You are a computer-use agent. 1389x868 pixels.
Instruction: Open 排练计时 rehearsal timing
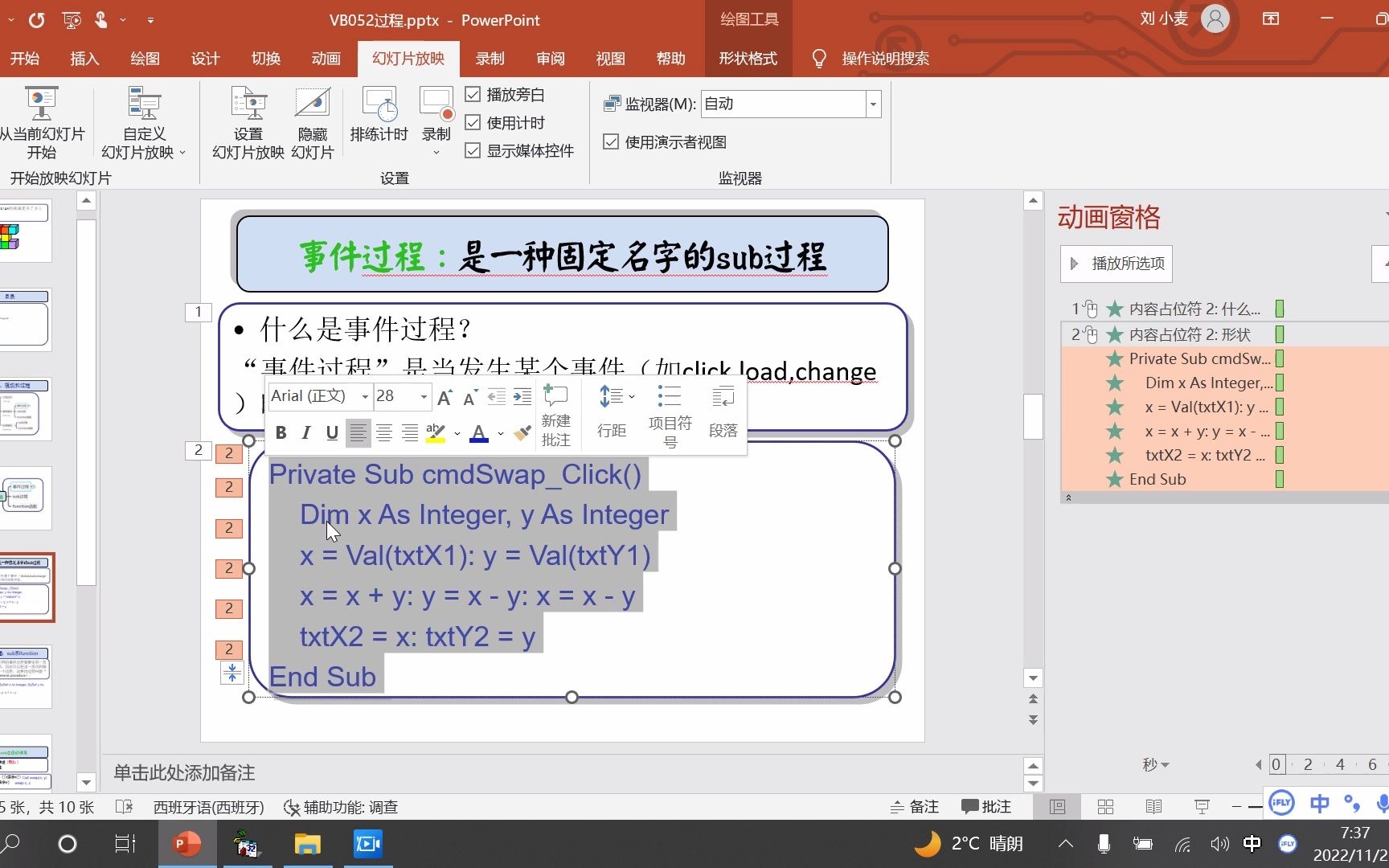coord(379,122)
